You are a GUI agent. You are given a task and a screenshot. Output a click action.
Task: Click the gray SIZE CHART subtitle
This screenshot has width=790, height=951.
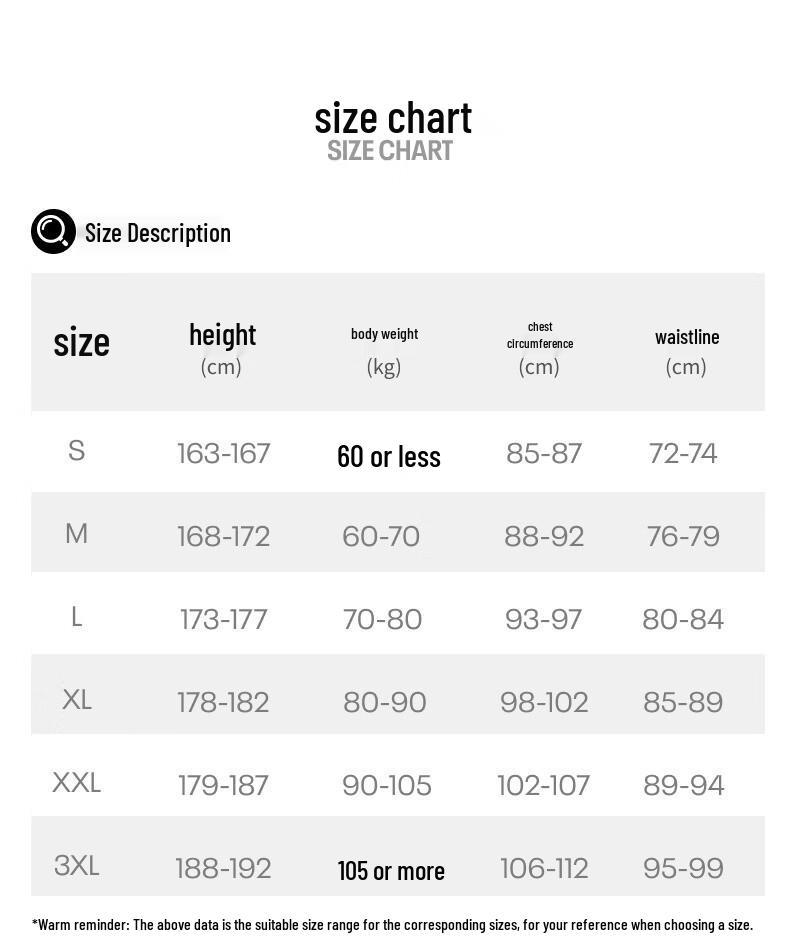pyautogui.click(x=390, y=151)
